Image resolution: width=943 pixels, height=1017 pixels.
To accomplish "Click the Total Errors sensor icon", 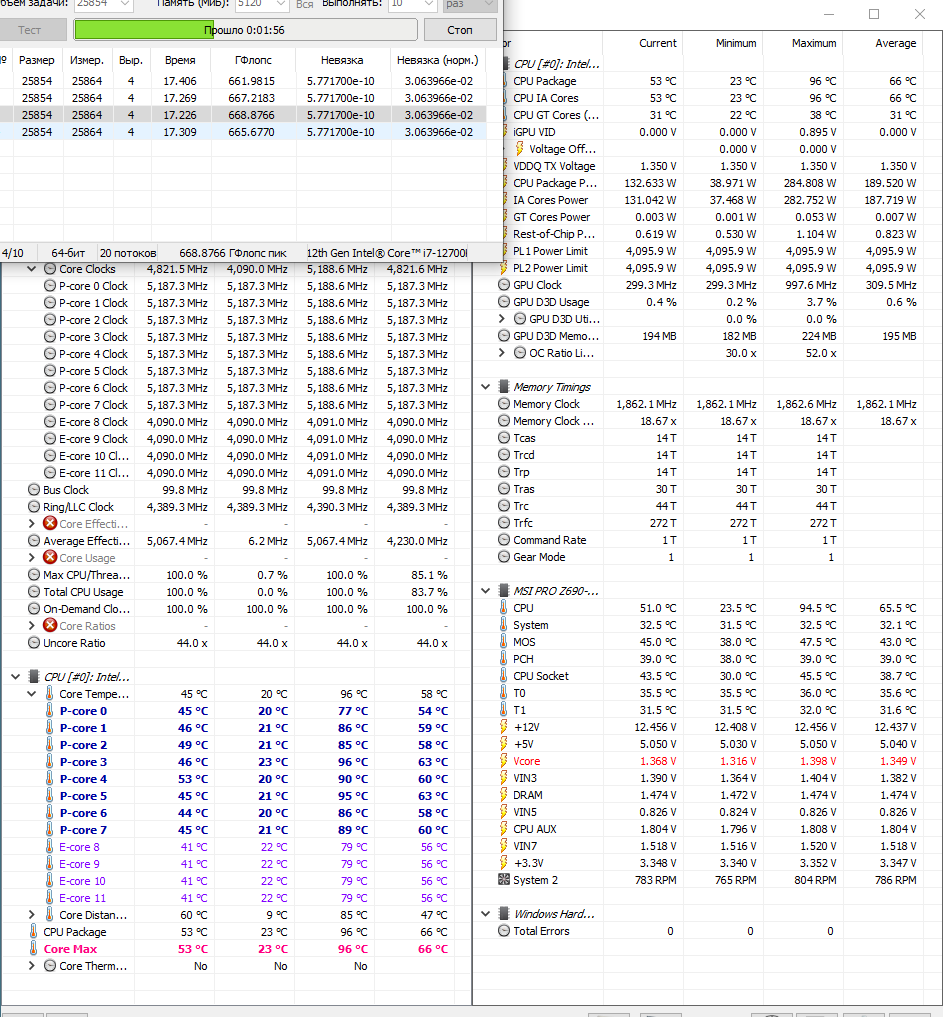I will click(504, 931).
